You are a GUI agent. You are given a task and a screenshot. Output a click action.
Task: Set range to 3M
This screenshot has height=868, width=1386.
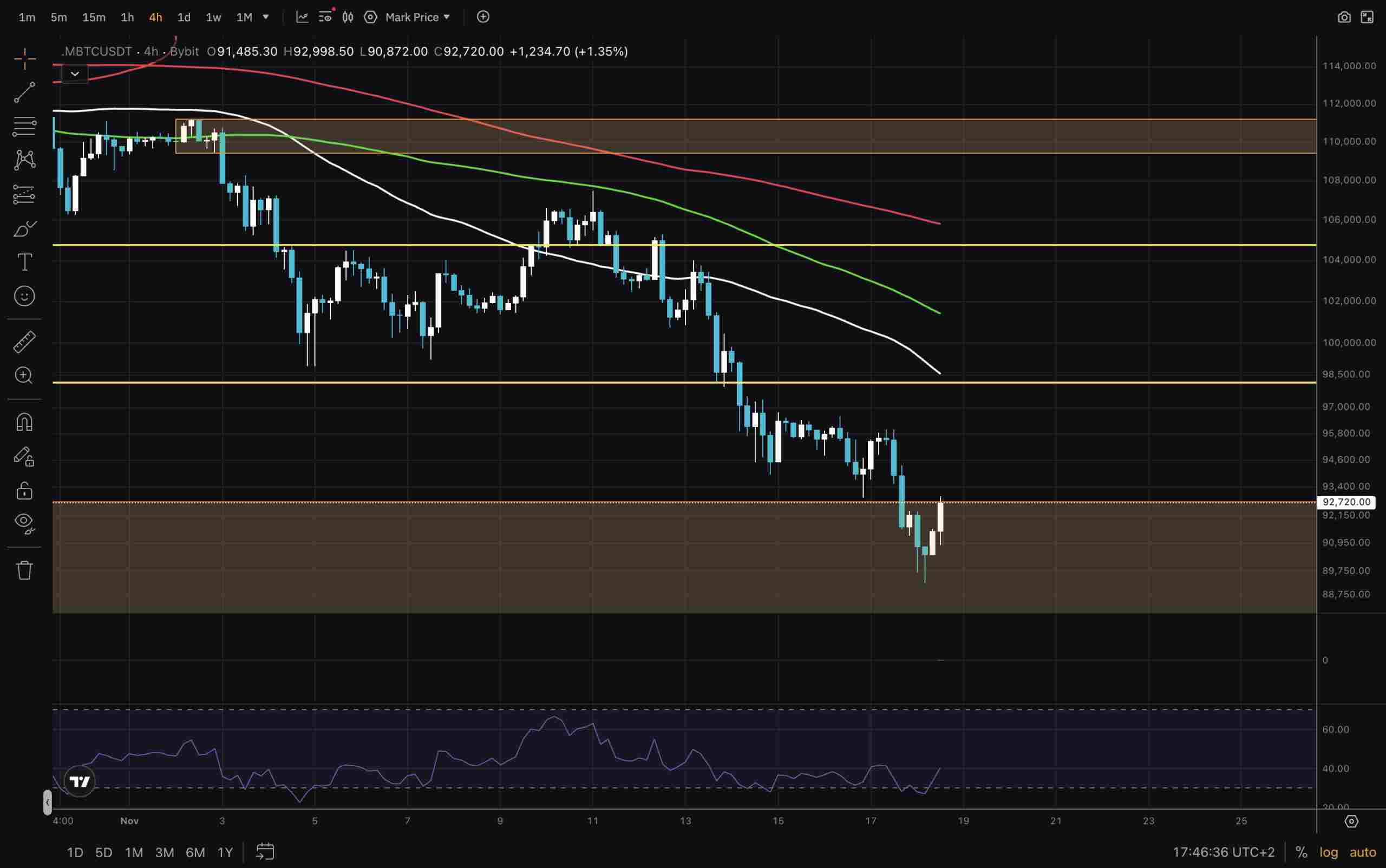164,852
